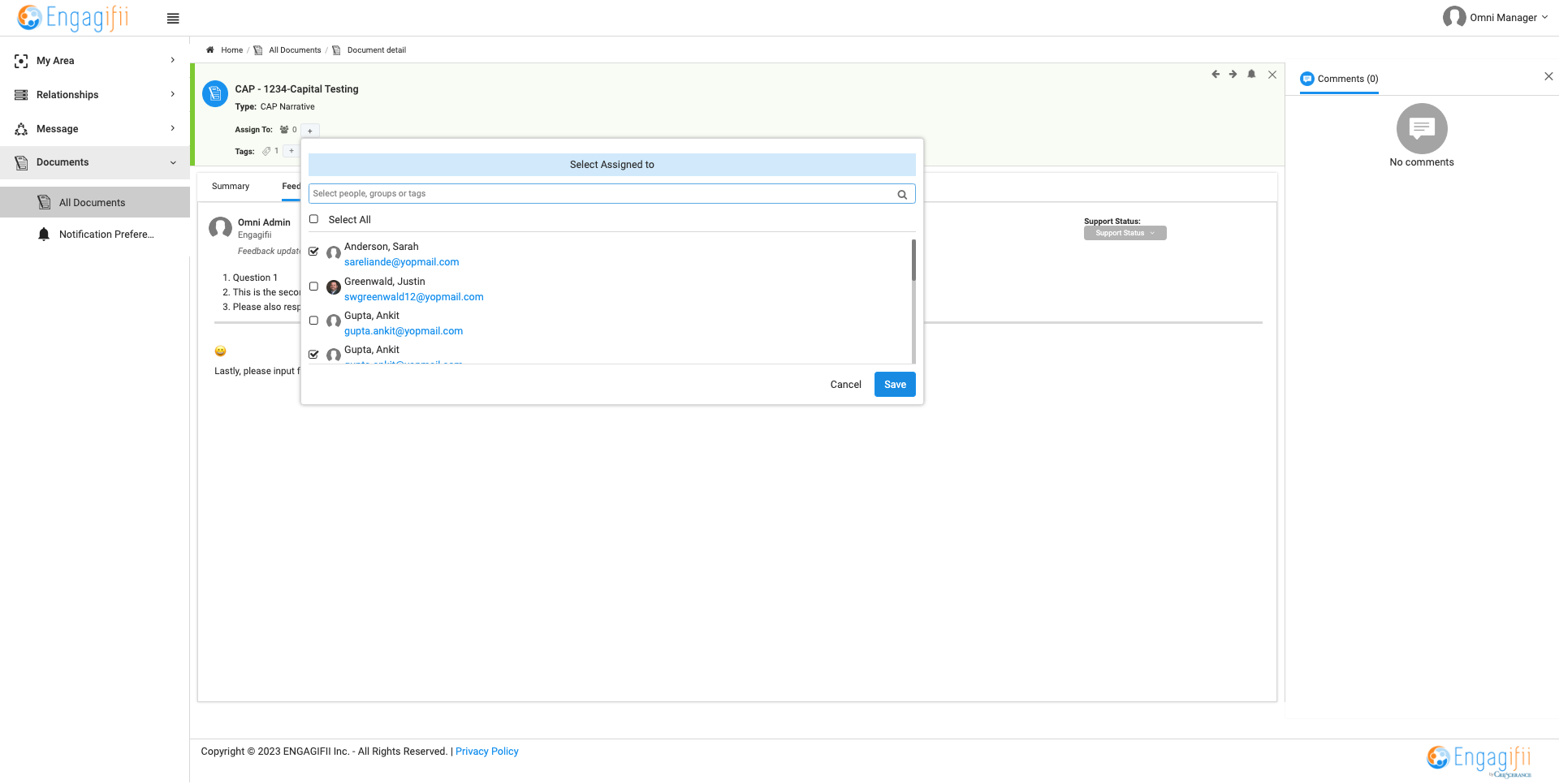
Task: Click the Select people, groups or tags field
Action: pos(611,194)
